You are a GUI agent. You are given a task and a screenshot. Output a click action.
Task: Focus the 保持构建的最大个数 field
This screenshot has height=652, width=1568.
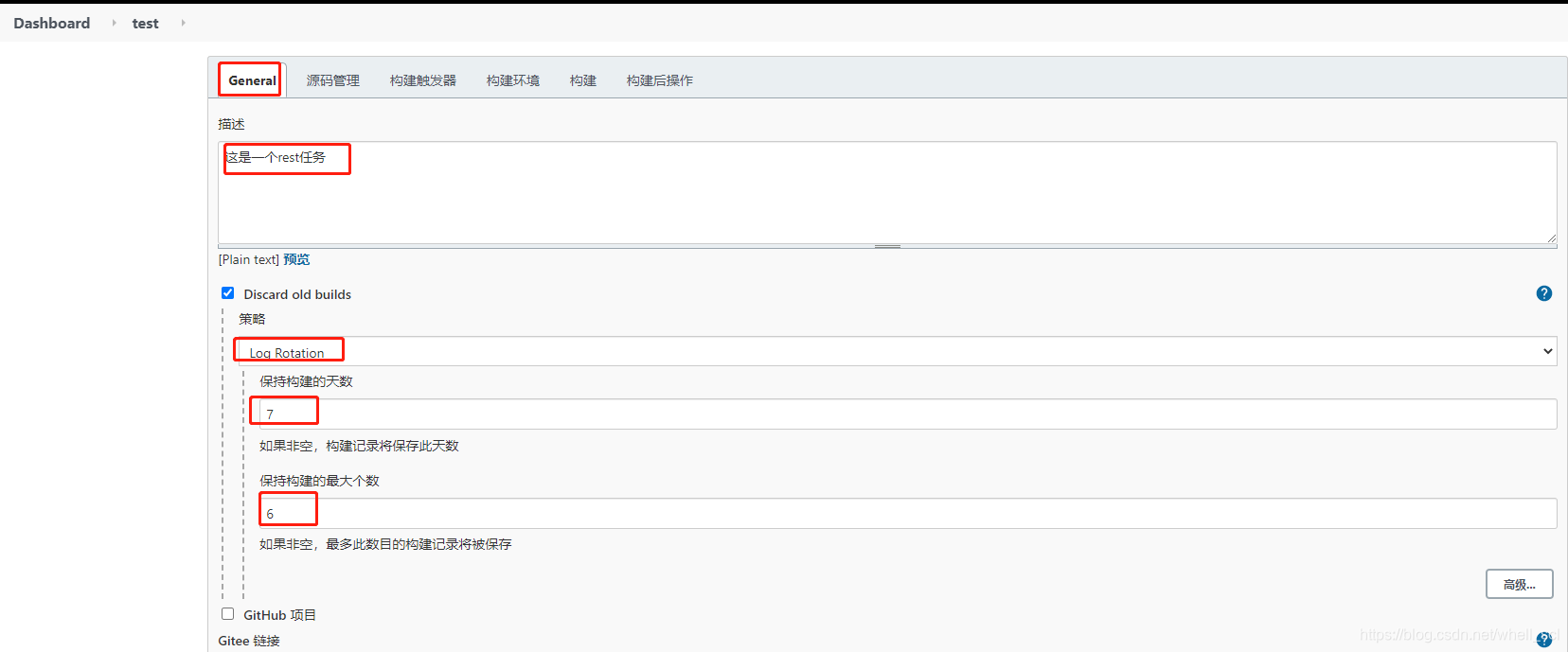click(908, 513)
